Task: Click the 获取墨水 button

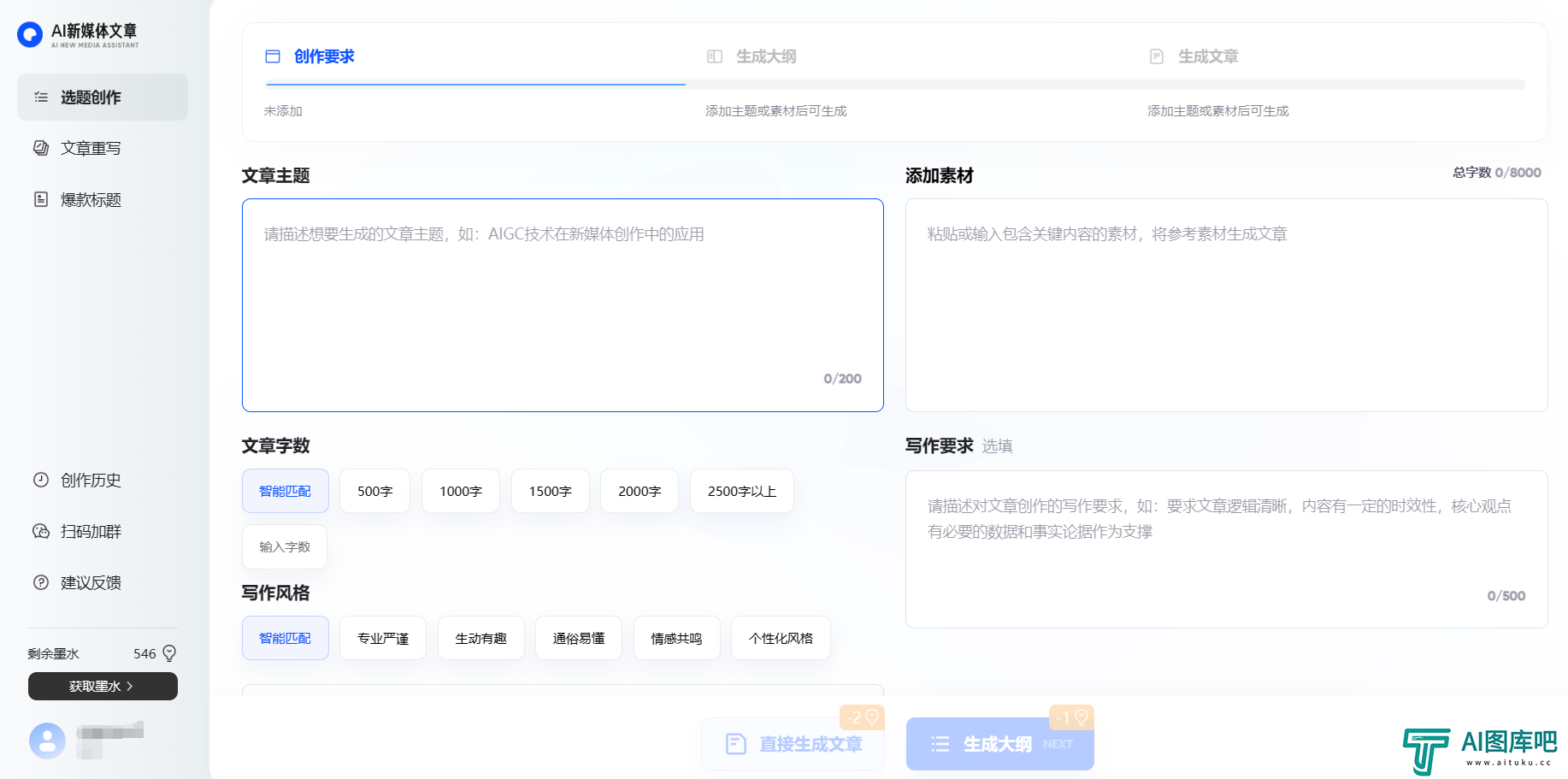Action: pos(103,686)
